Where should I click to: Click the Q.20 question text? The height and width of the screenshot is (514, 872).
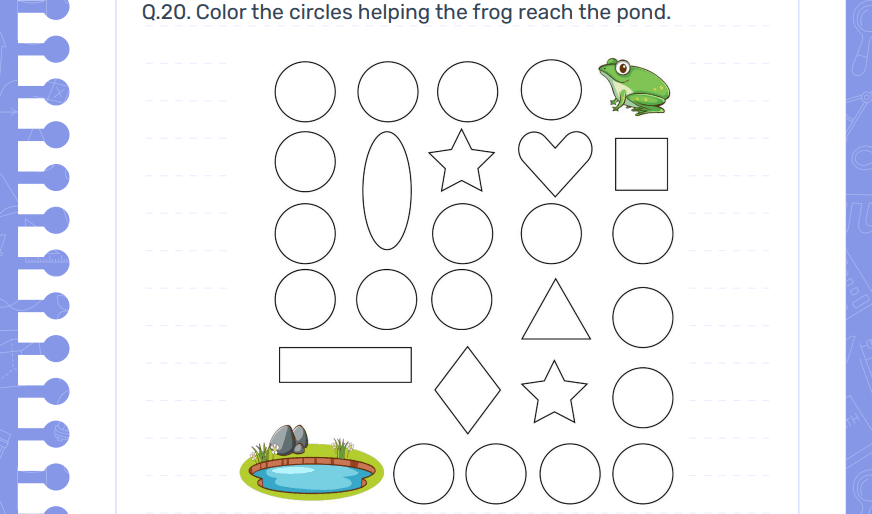(407, 15)
